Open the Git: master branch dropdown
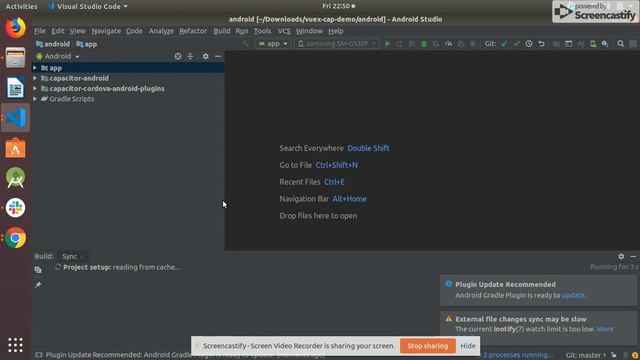The height and width of the screenshot is (360, 640). point(586,355)
